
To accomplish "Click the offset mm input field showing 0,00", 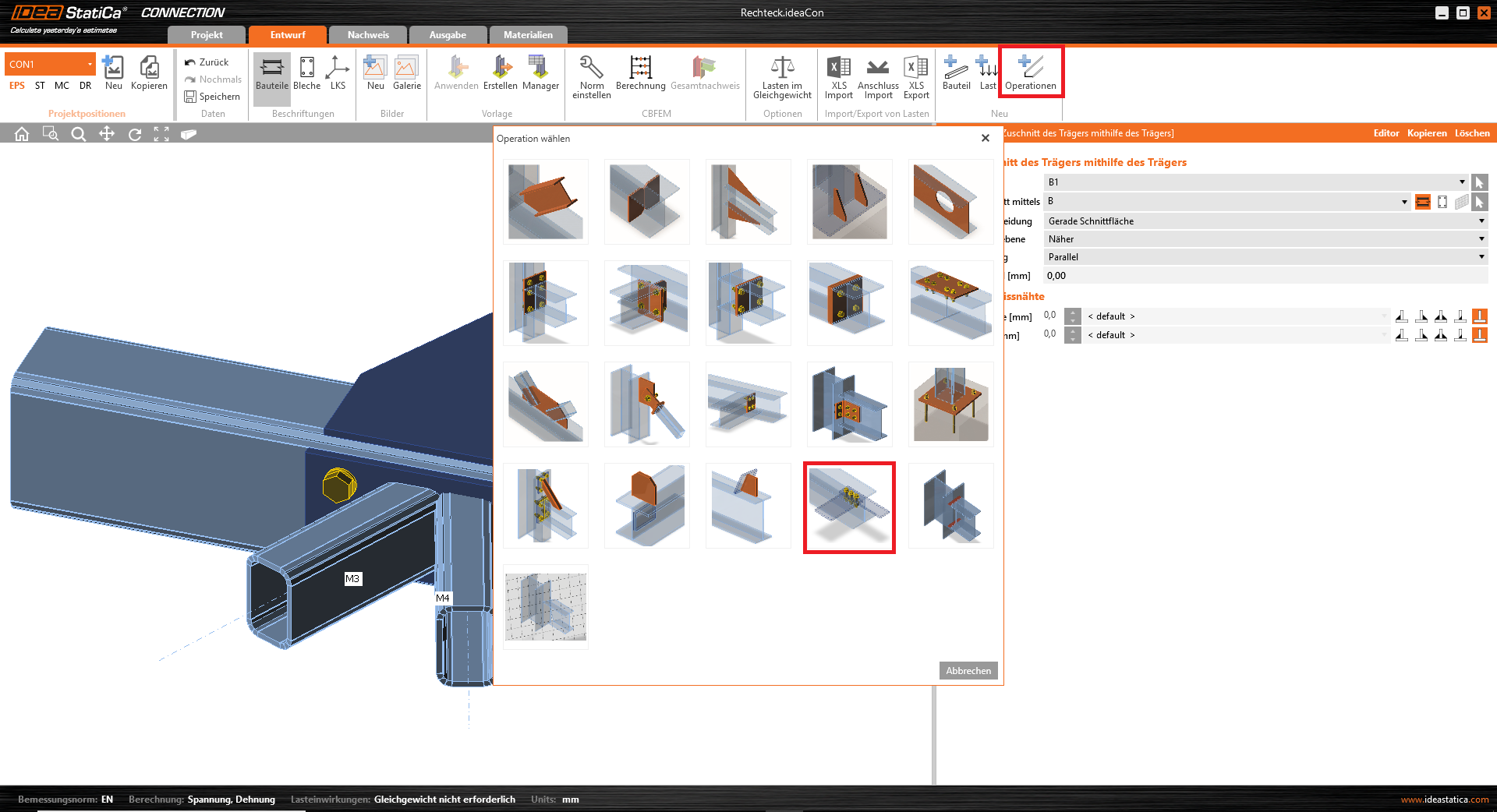I will [x=1263, y=276].
